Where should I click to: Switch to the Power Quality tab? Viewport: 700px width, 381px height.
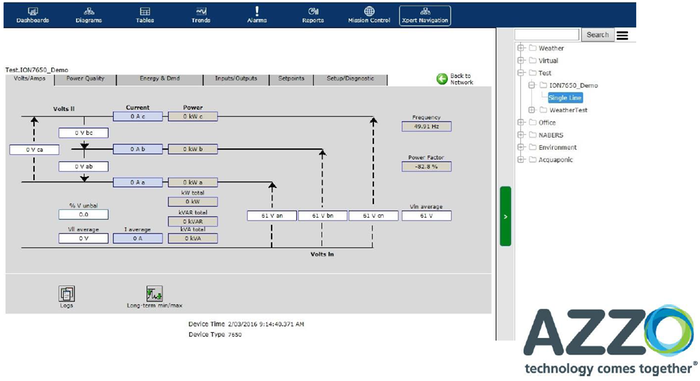click(x=85, y=79)
